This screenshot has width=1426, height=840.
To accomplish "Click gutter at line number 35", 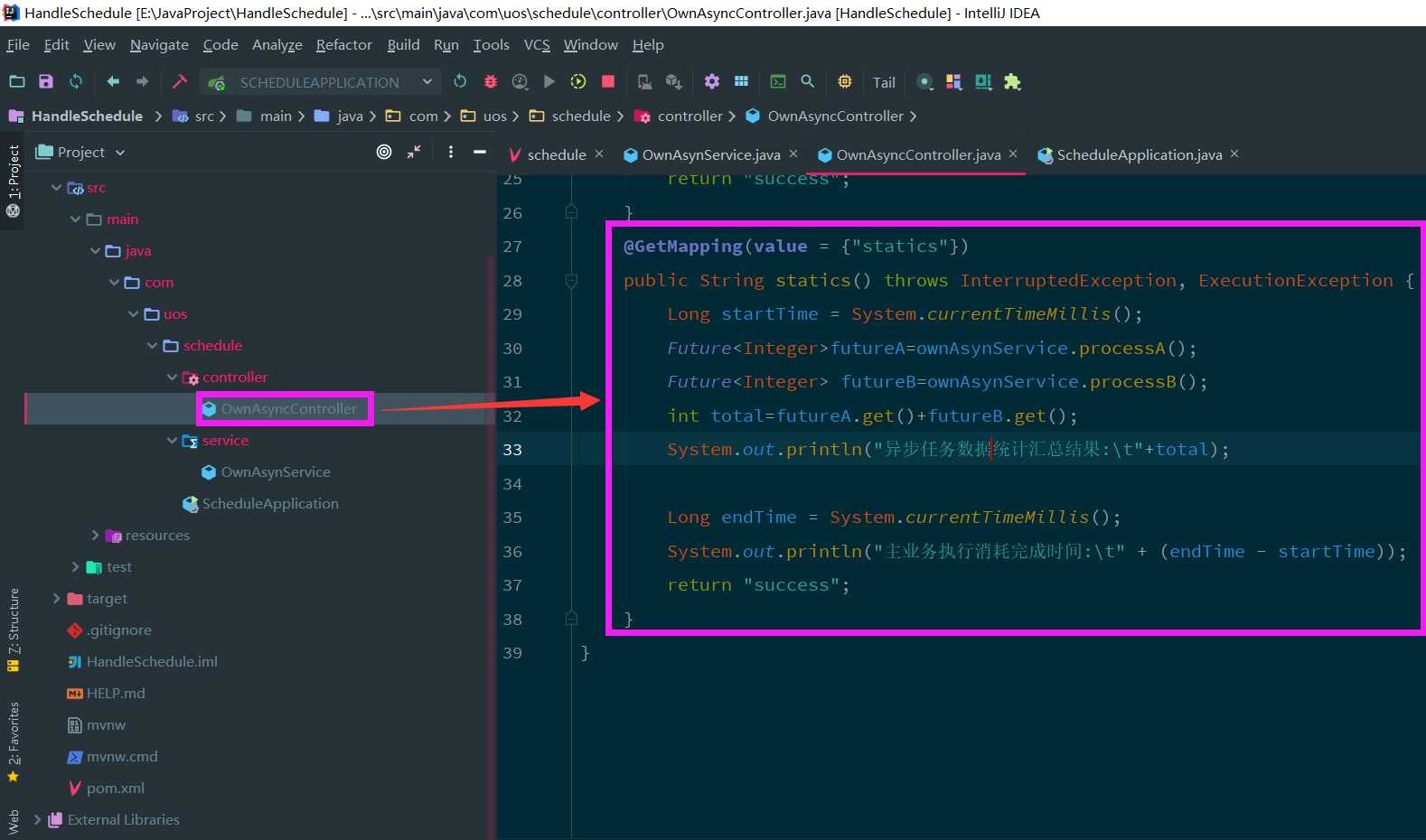I will click(x=512, y=518).
